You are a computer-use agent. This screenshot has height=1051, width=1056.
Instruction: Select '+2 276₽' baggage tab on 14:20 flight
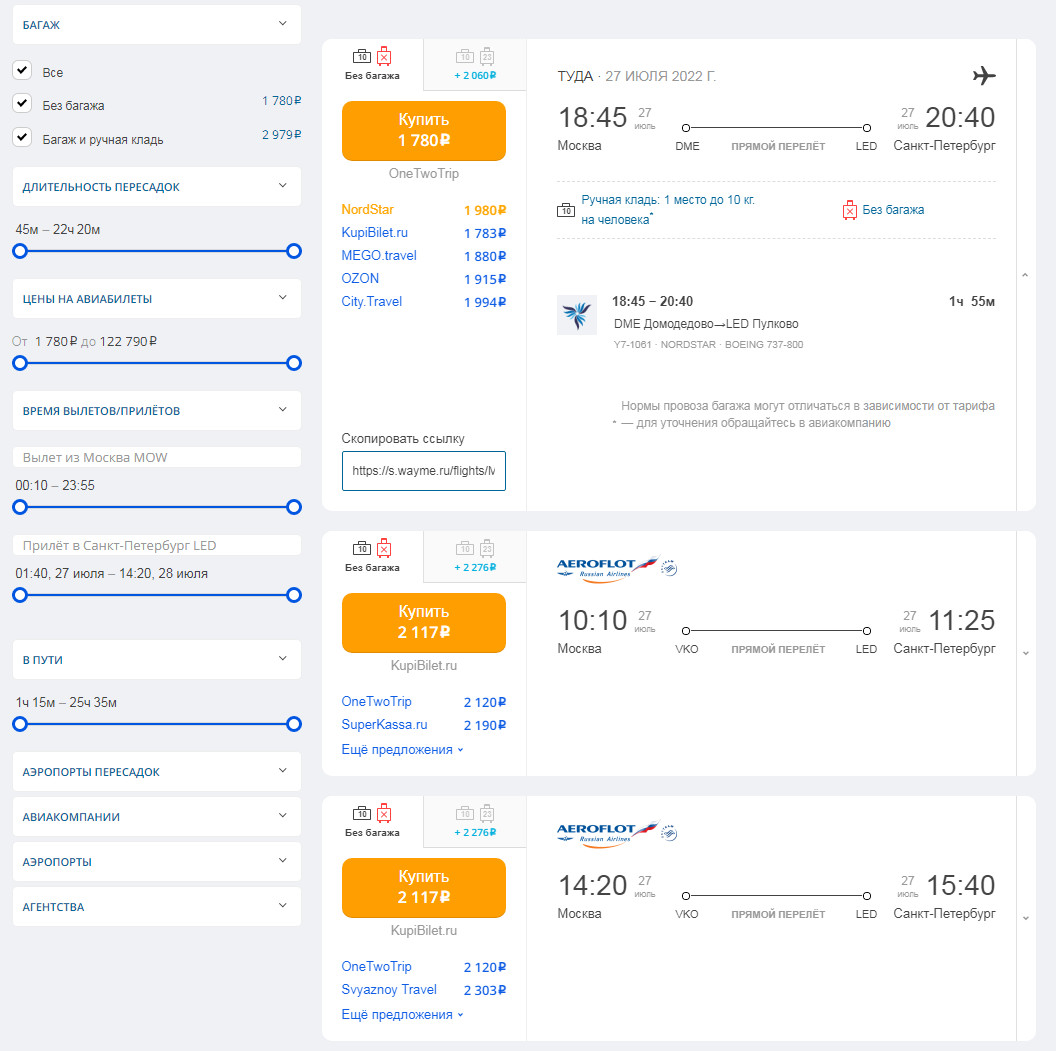475,822
